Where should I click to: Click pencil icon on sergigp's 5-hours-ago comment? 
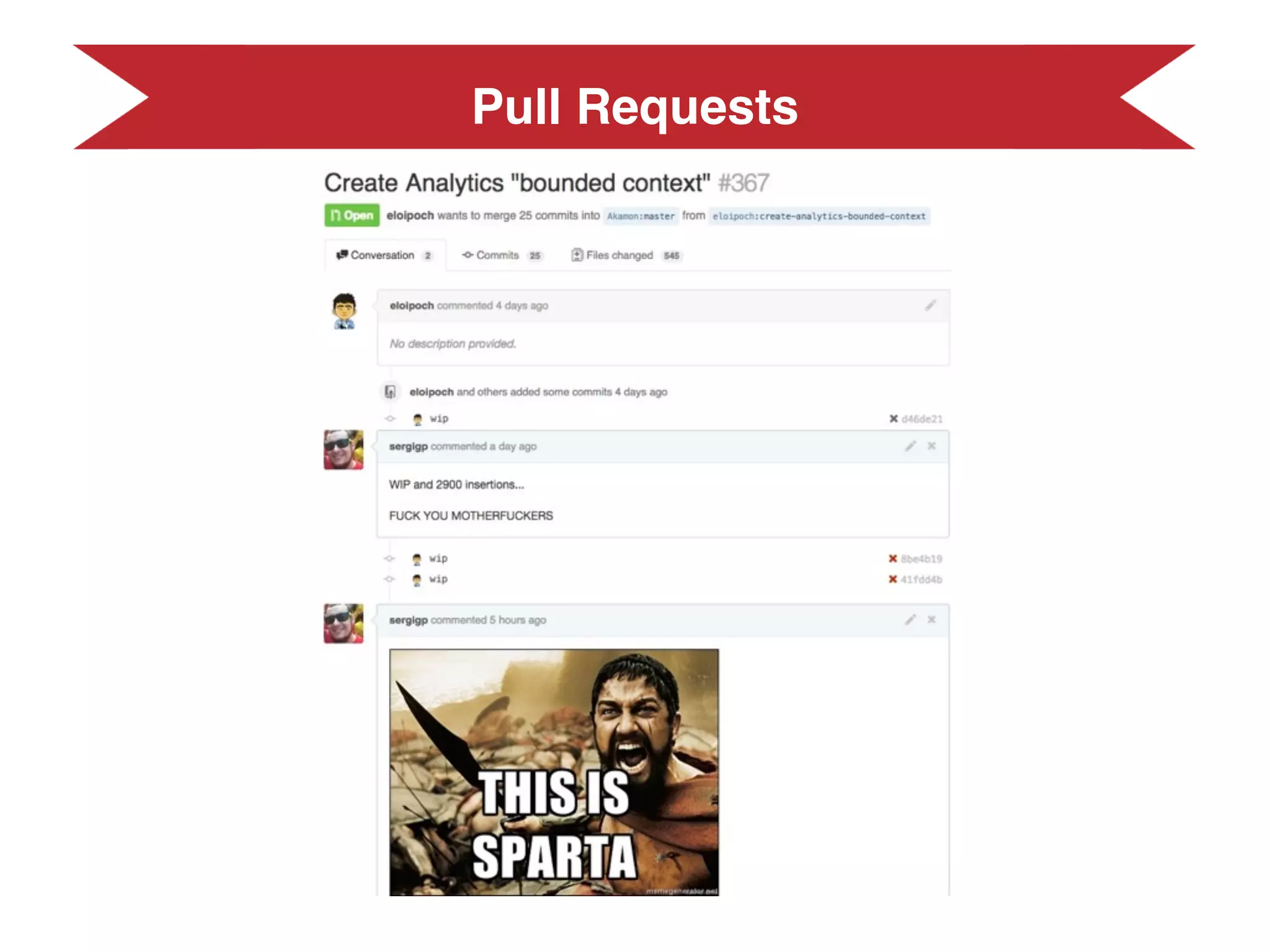[x=910, y=619]
